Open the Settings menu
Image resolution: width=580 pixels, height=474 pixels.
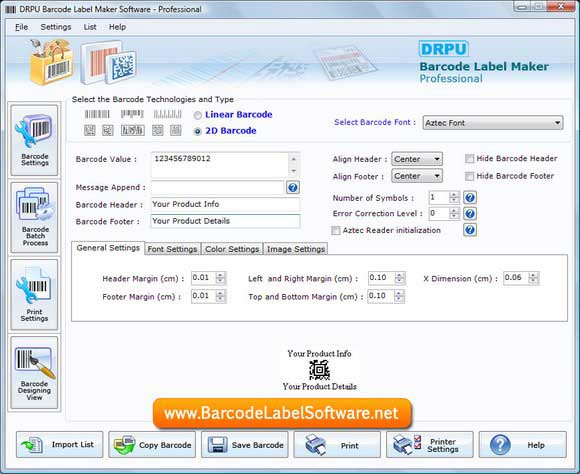tap(56, 27)
